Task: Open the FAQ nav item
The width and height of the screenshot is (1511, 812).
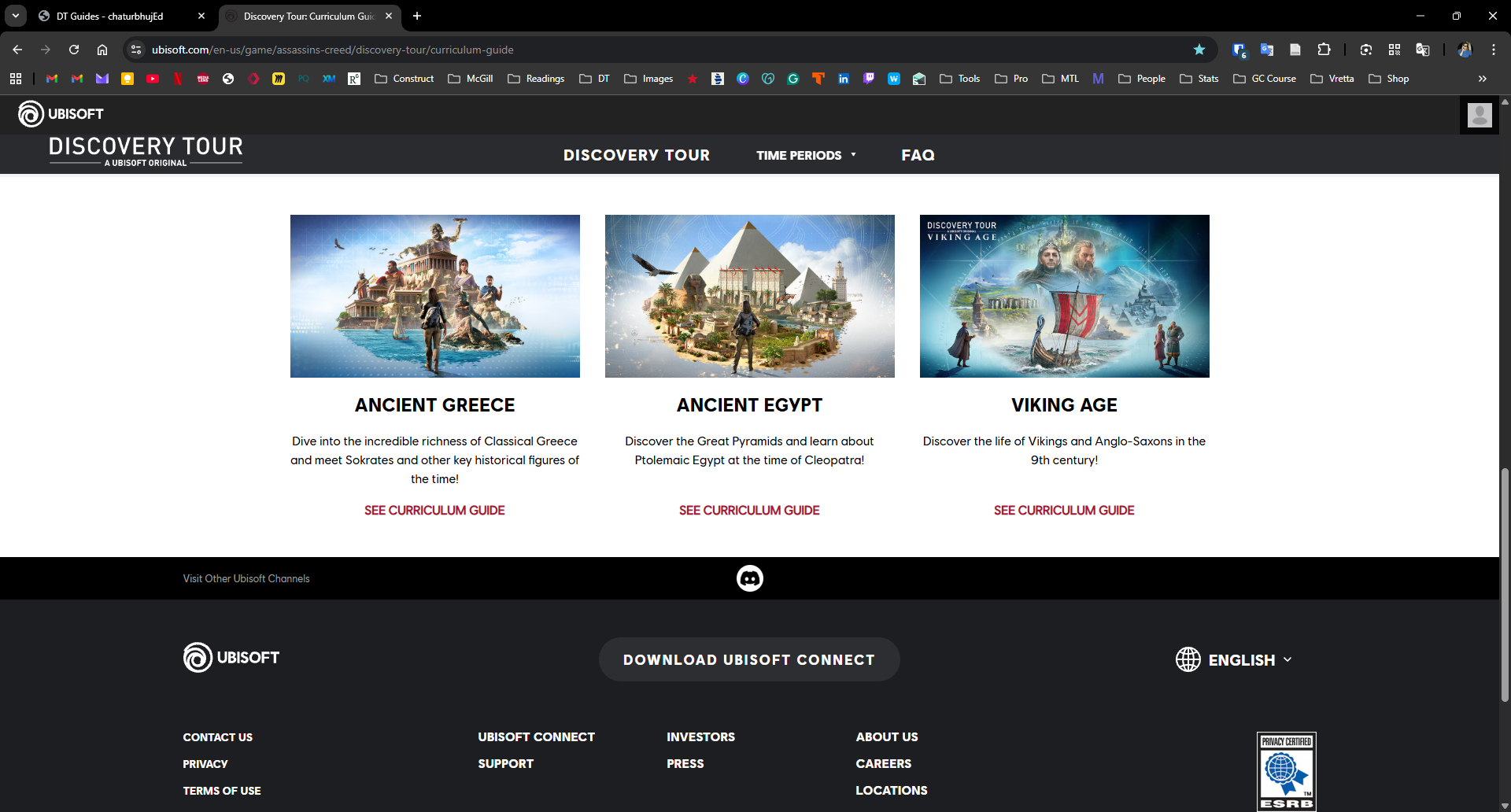Action: pyautogui.click(x=918, y=155)
